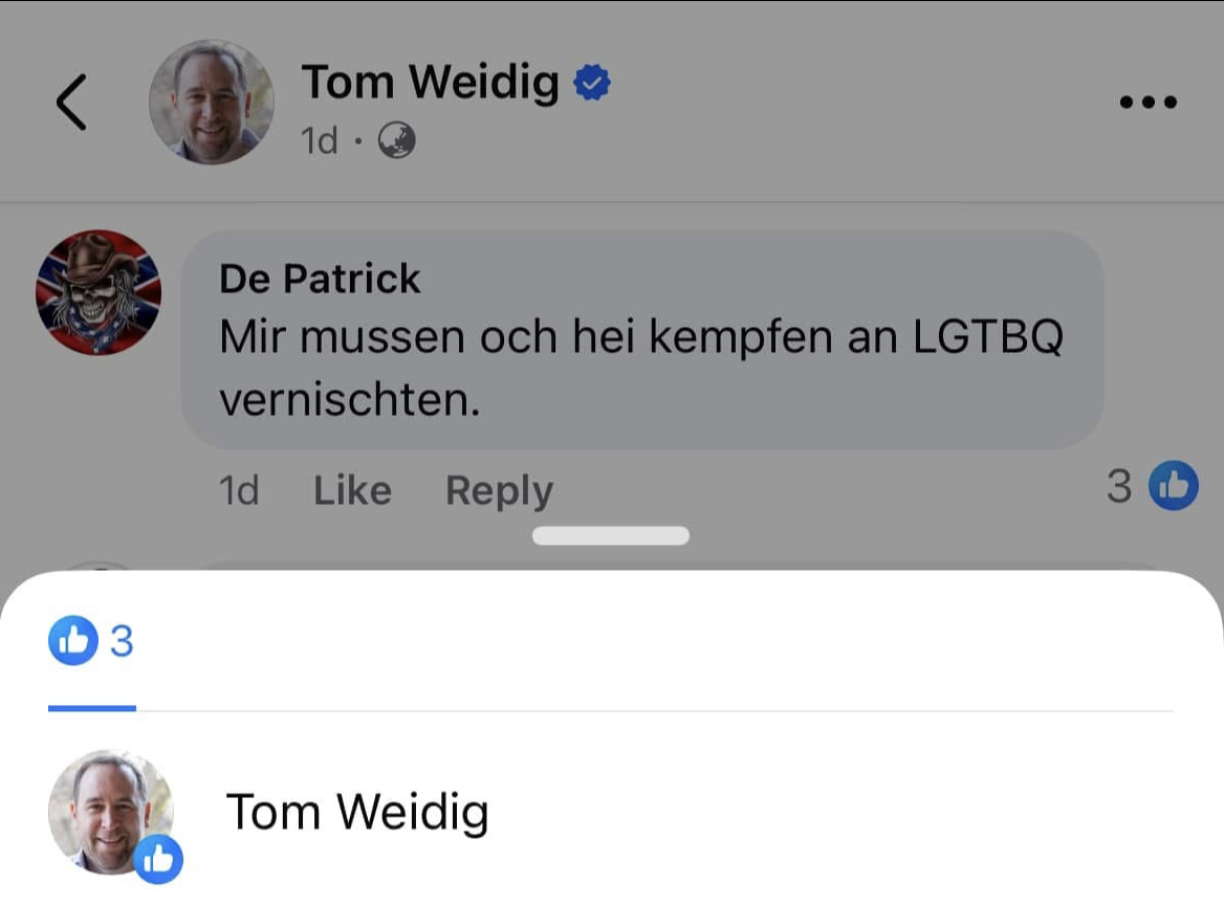Click blue like reaction icon beside comment count

1173,486
